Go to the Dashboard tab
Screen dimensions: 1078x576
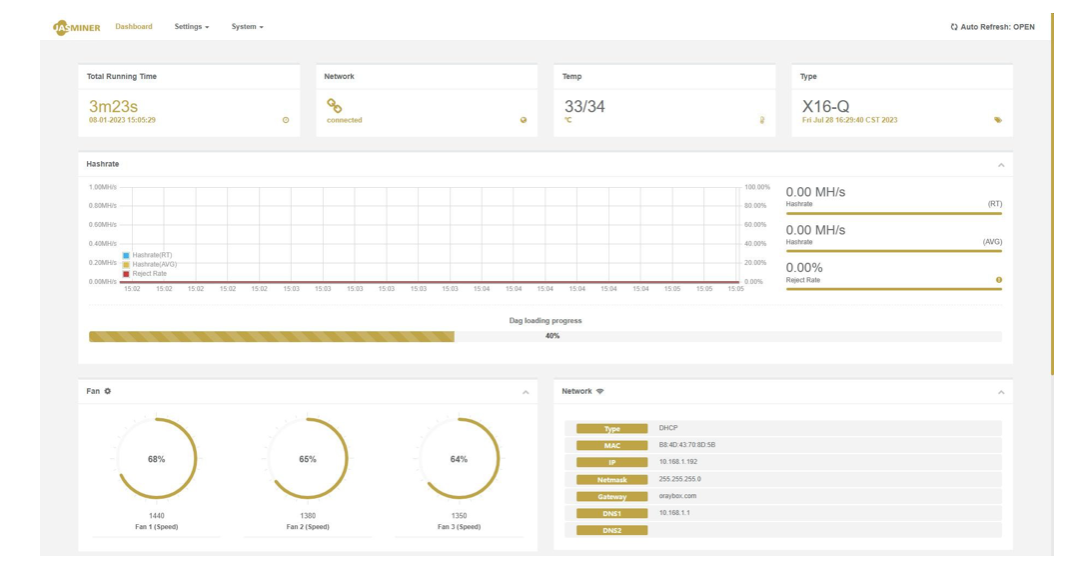(x=134, y=27)
